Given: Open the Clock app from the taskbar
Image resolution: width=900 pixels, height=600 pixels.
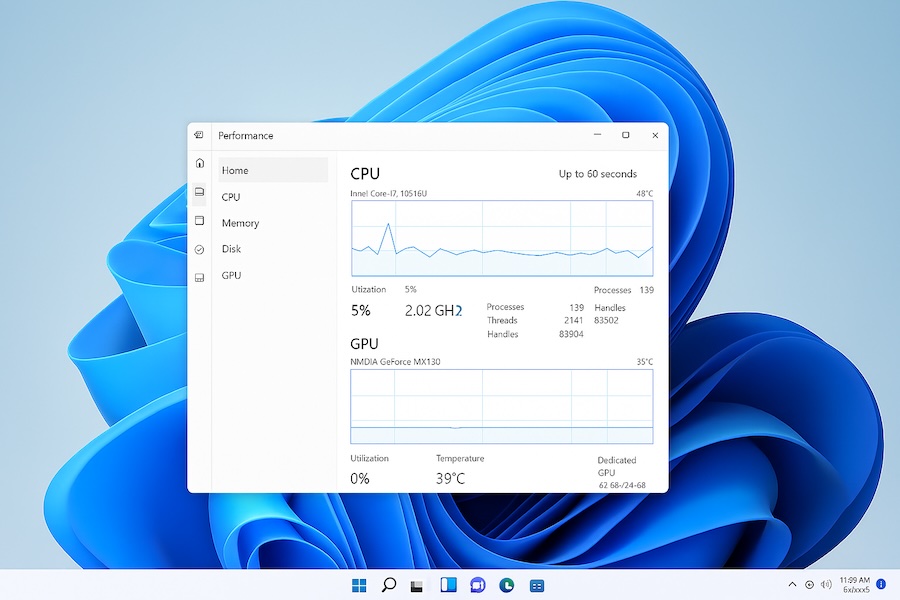Looking at the screenshot, I should coord(507,585).
